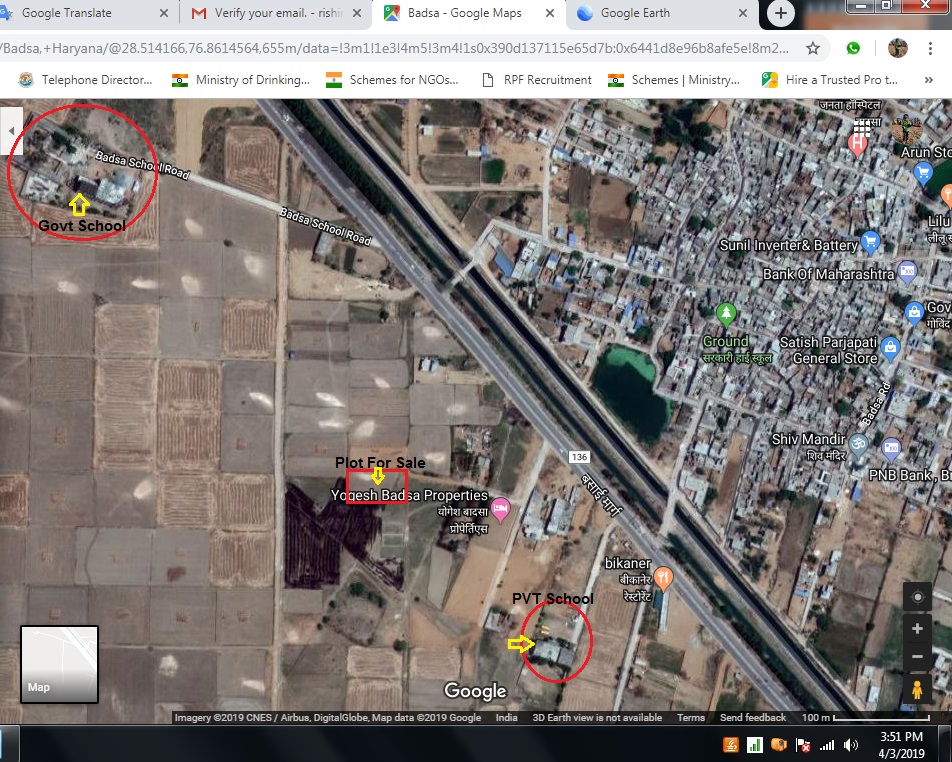Click the Sunil Inverter & Battery shop pin
Image resolution: width=952 pixels, height=762 pixels.
tap(870, 241)
